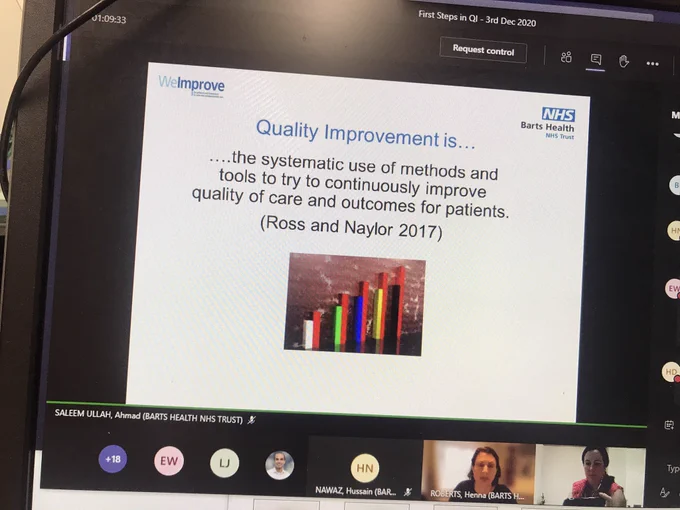Click the slide title Quality Improvement is…
Image resolution: width=680 pixels, height=510 pixels.
[365, 134]
